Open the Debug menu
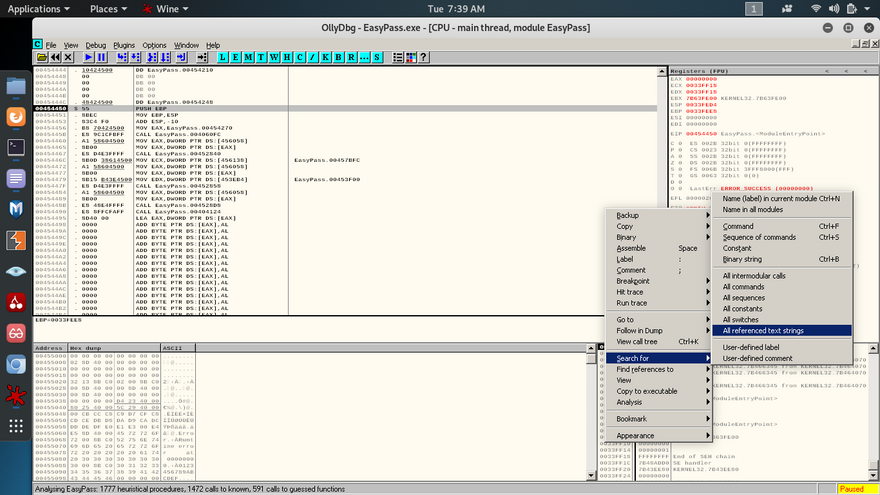Image resolution: width=880 pixels, height=495 pixels. pyautogui.click(x=95, y=45)
